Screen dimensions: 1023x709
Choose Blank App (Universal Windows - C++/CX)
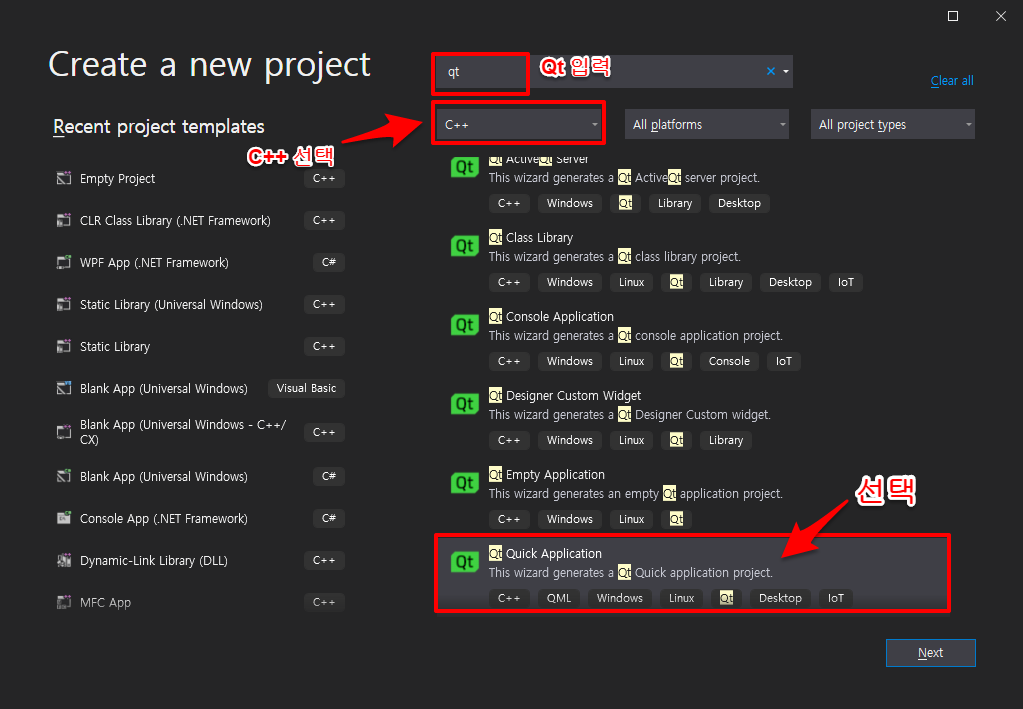coord(200,432)
